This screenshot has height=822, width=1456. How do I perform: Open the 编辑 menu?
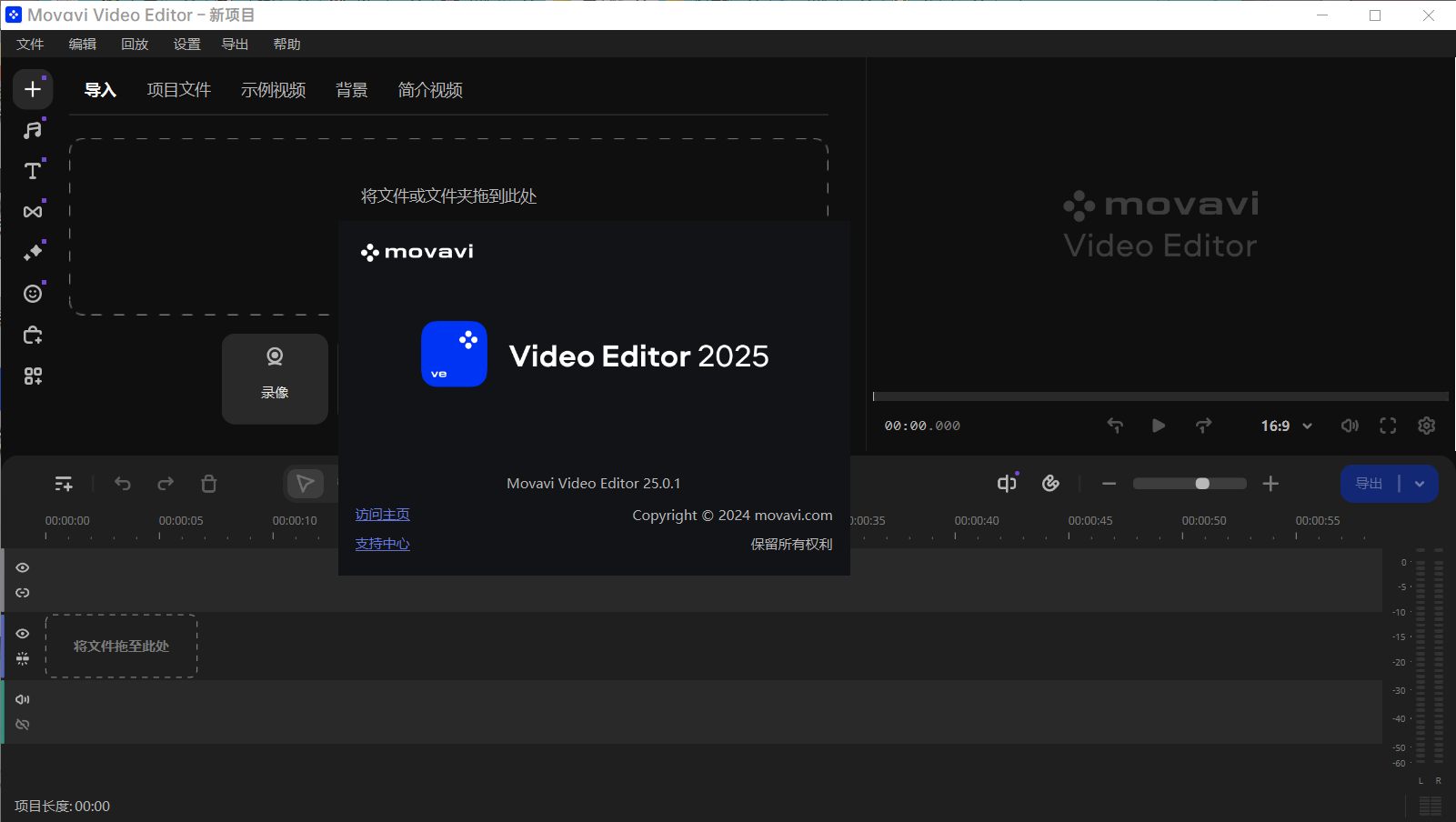coord(82,44)
